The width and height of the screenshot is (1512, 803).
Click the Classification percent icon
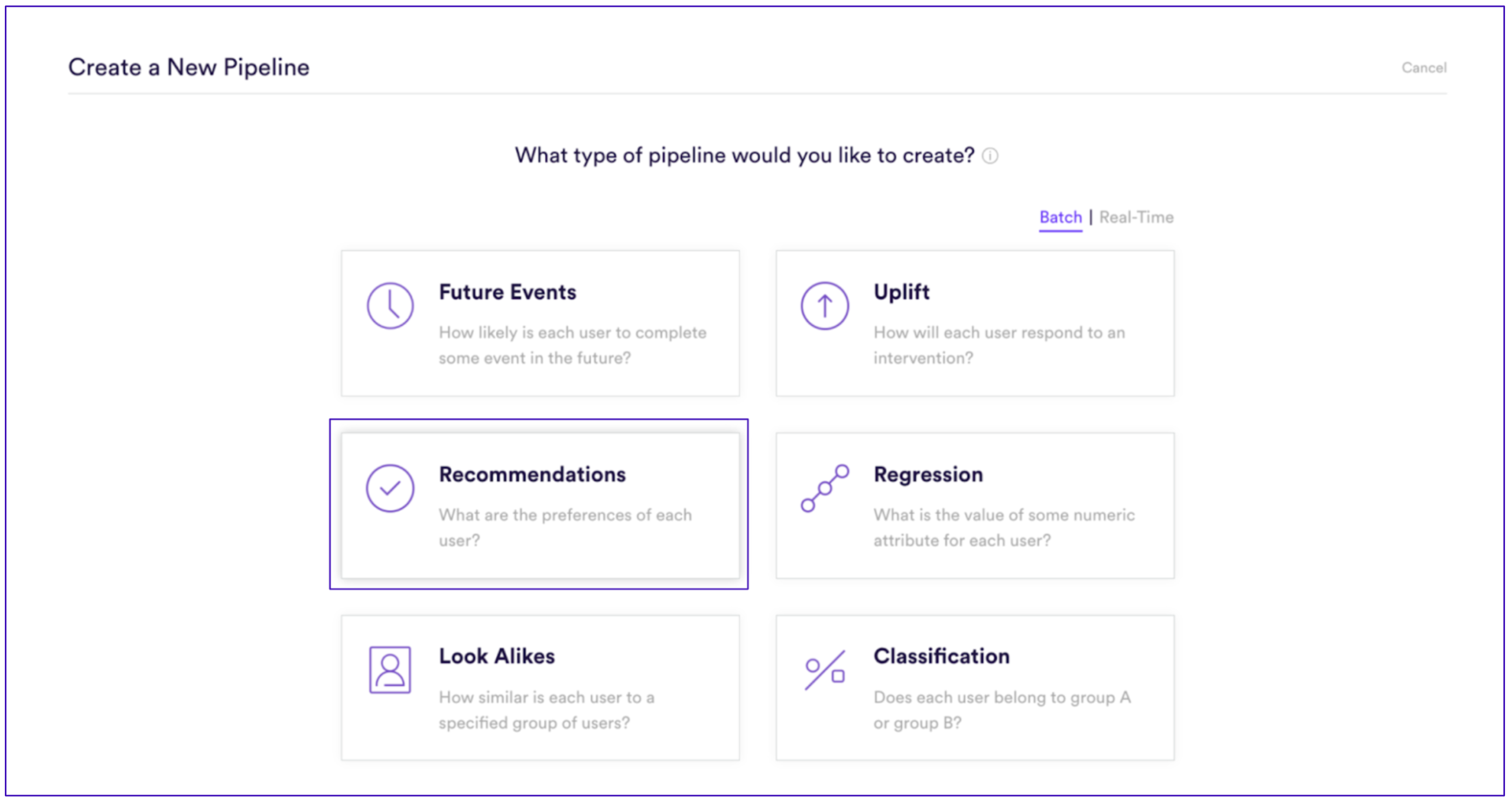tap(825, 670)
